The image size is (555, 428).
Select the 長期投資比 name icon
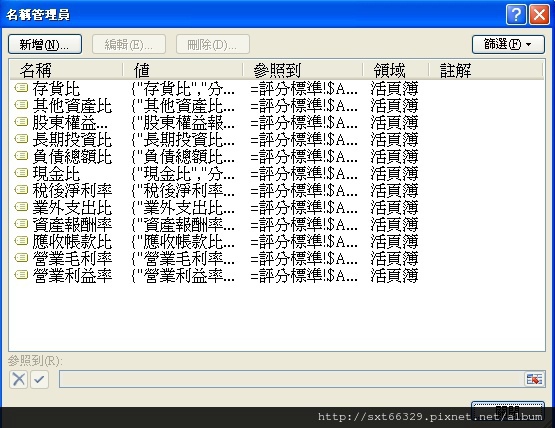21,139
